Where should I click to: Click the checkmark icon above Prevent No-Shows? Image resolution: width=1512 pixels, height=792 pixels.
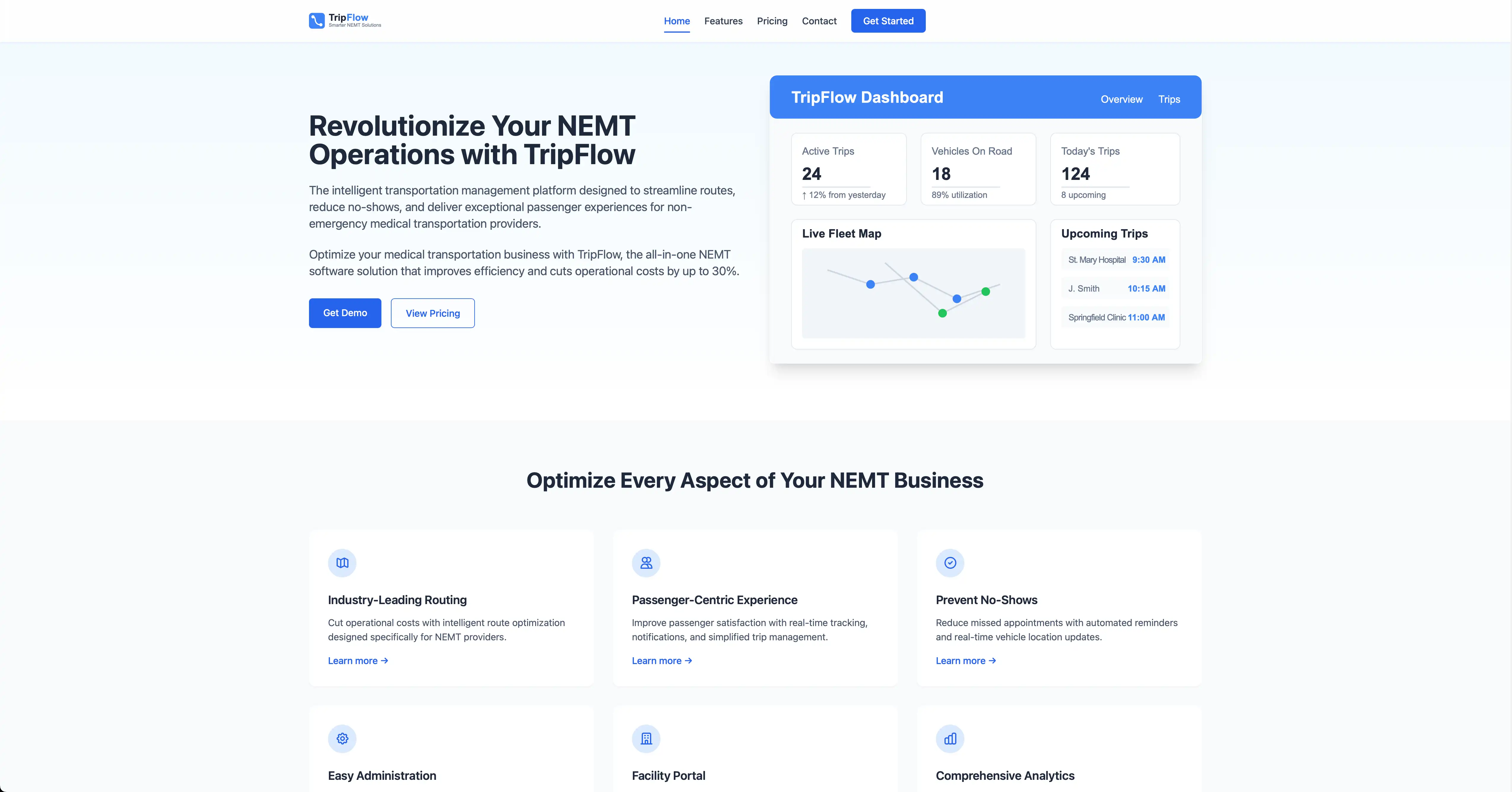pos(950,563)
